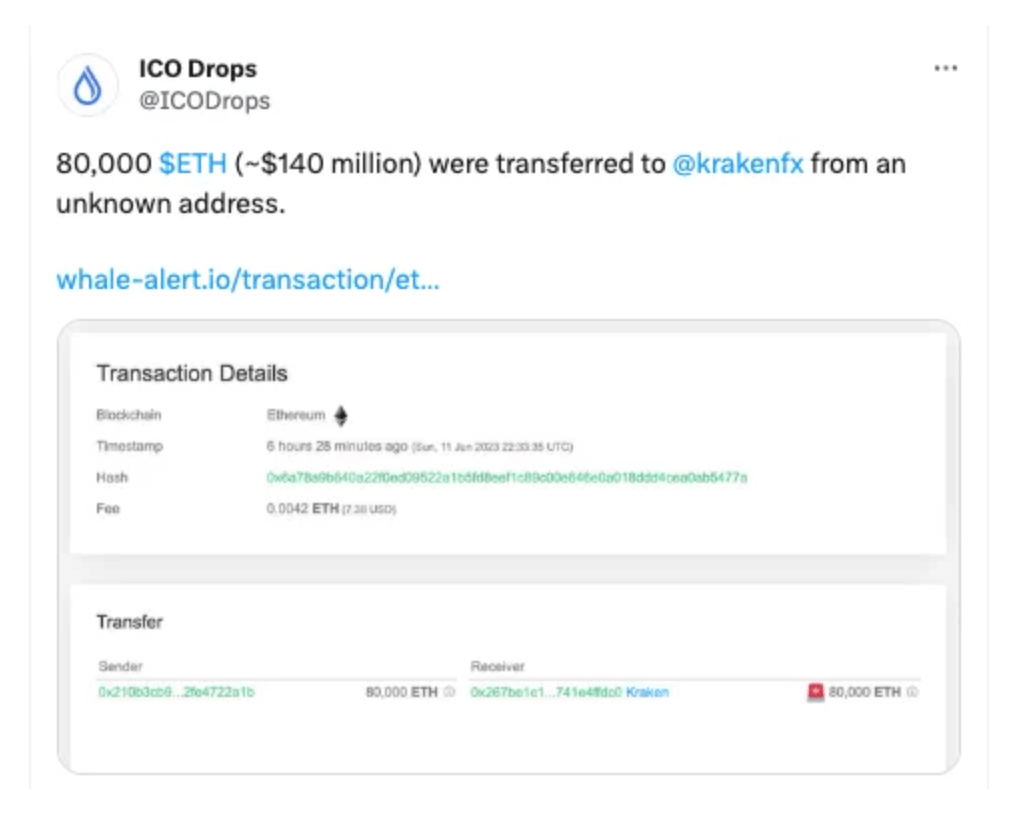Click the fee value 0.0042 ETH

(x=303, y=509)
